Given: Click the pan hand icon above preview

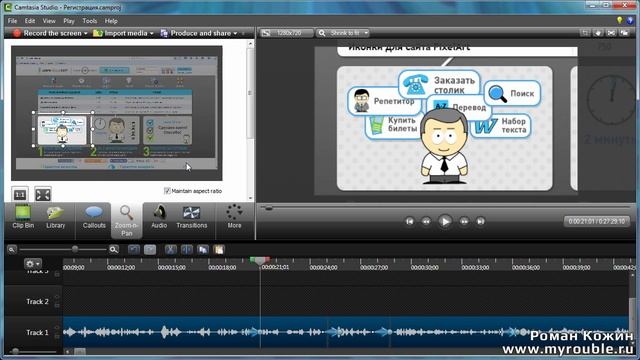Looking at the screenshot, I should point(598,33).
